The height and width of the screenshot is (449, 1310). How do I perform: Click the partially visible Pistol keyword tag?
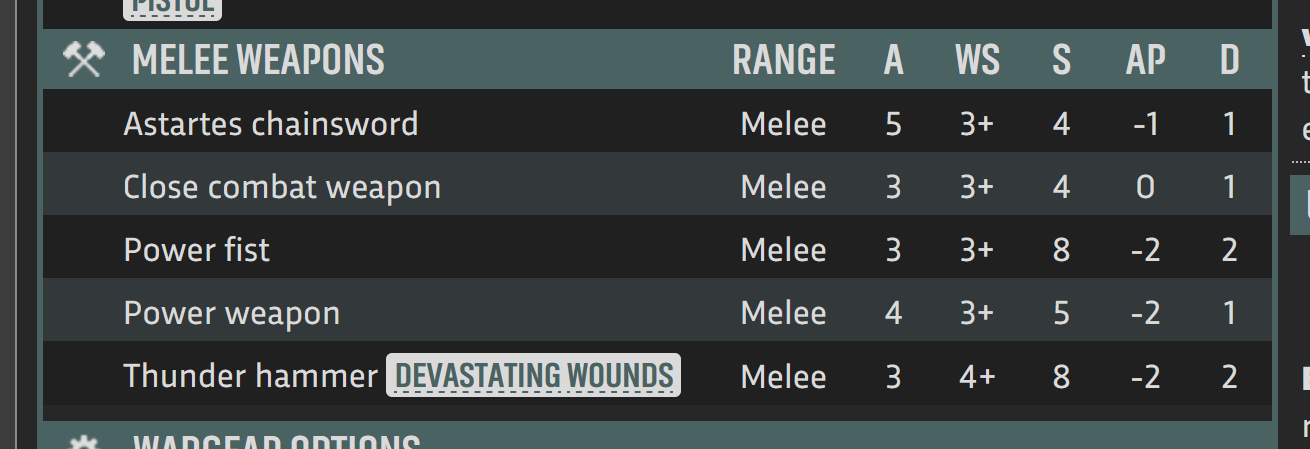tap(172, 8)
